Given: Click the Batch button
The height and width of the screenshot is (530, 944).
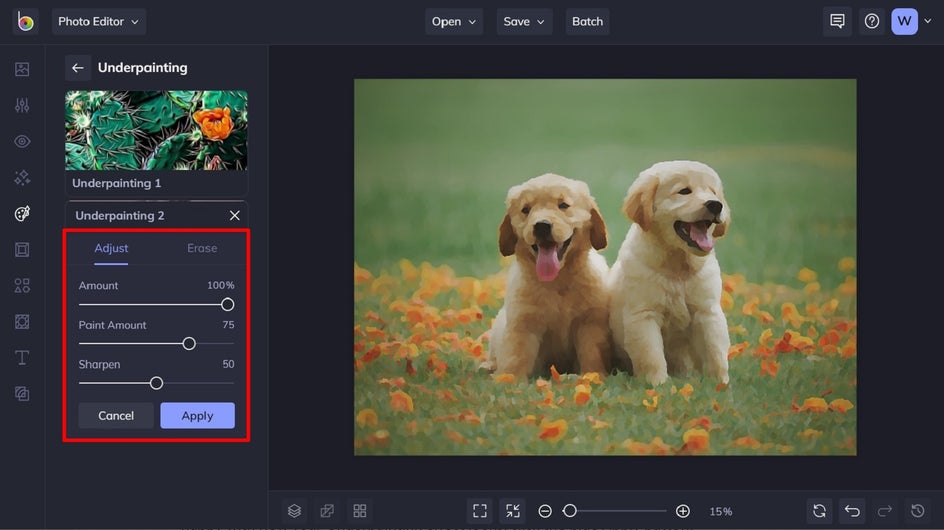Looking at the screenshot, I should [587, 22].
